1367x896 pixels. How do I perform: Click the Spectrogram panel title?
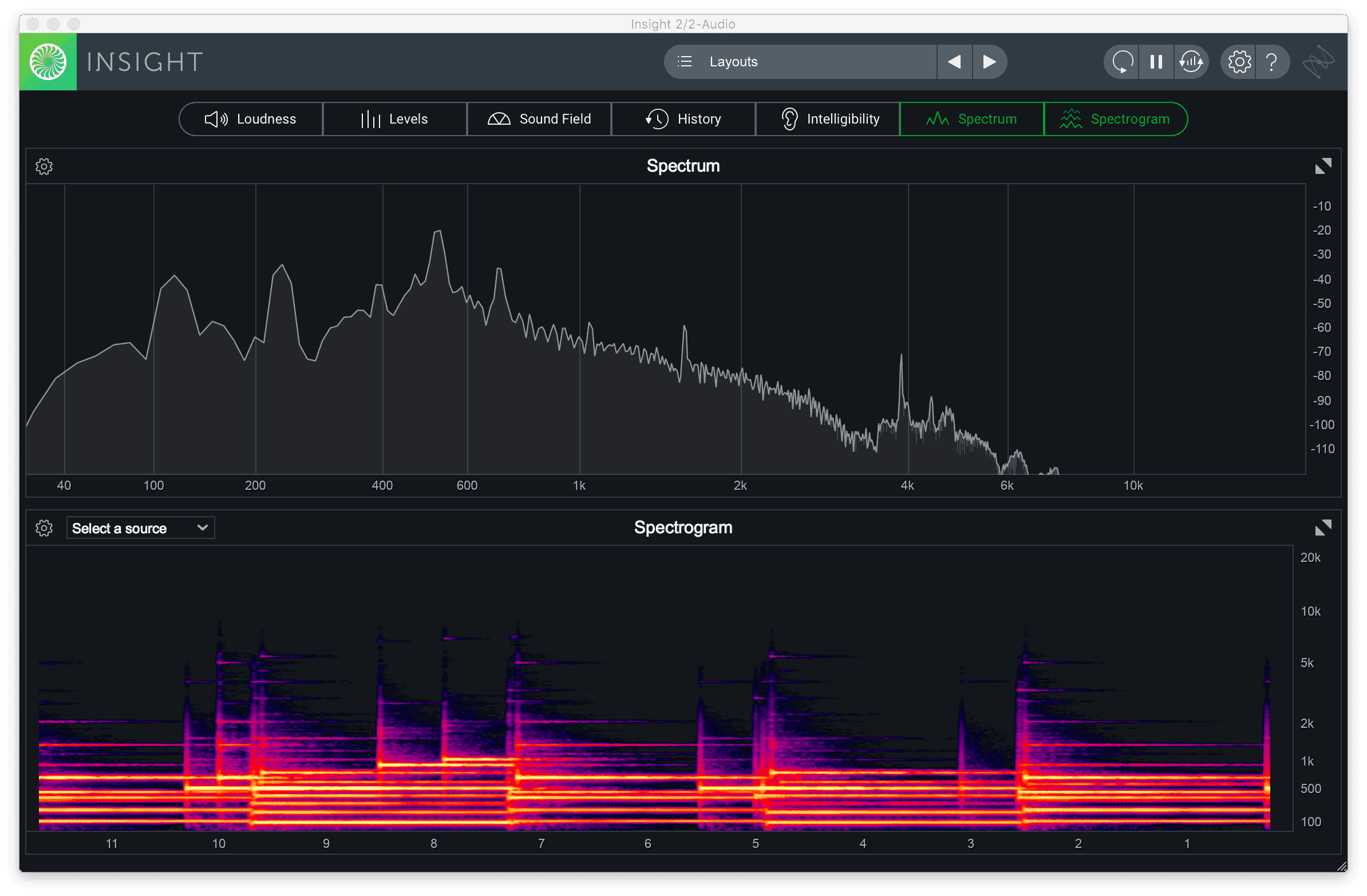coord(683,528)
